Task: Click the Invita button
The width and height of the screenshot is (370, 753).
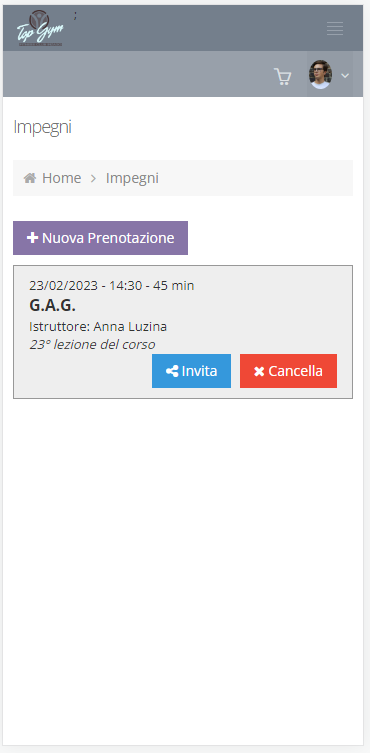Action: coord(191,371)
